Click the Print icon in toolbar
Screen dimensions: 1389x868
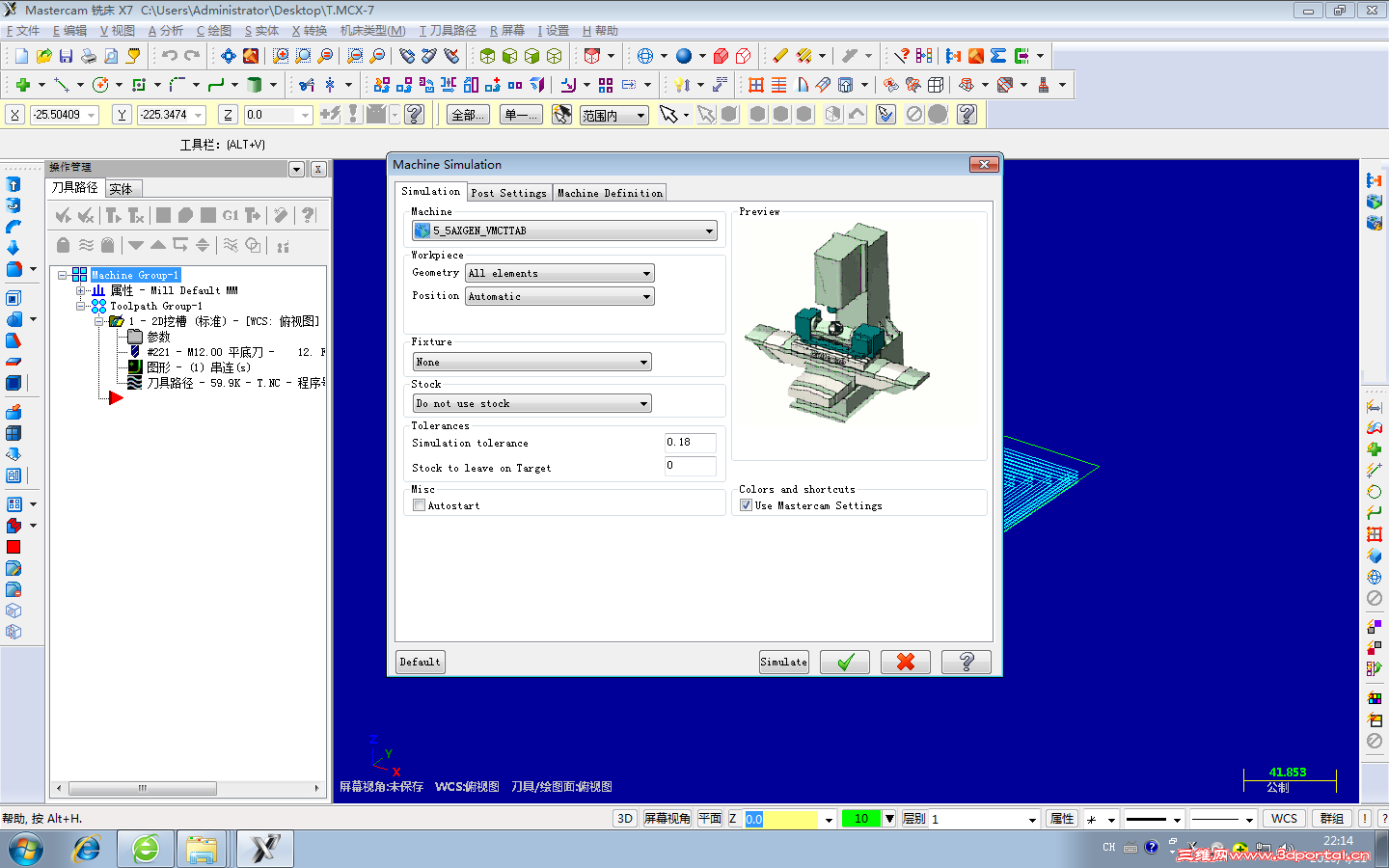tap(88, 56)
